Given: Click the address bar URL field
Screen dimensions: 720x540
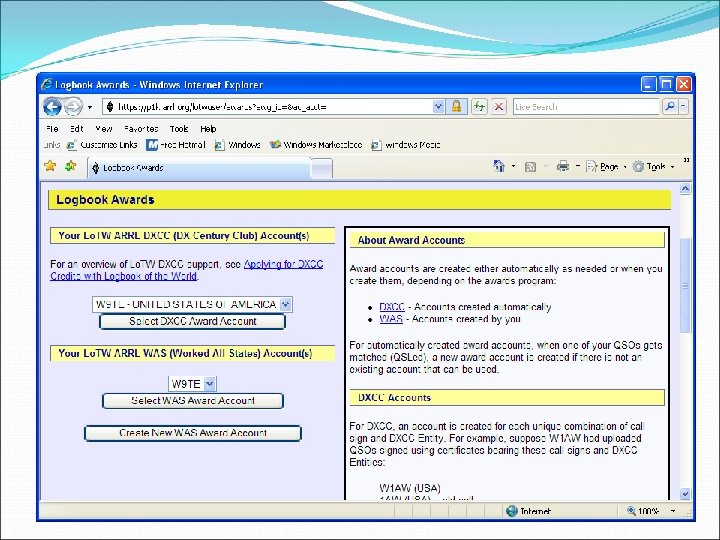Looking at the screenshot, I should (268, 107).
